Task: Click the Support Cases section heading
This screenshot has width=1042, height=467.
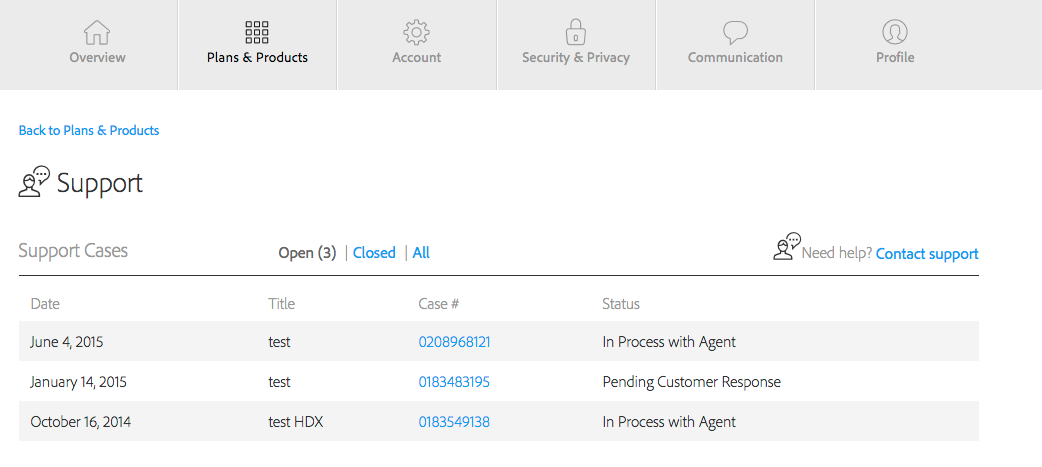Action: click(x=73, y=251)
